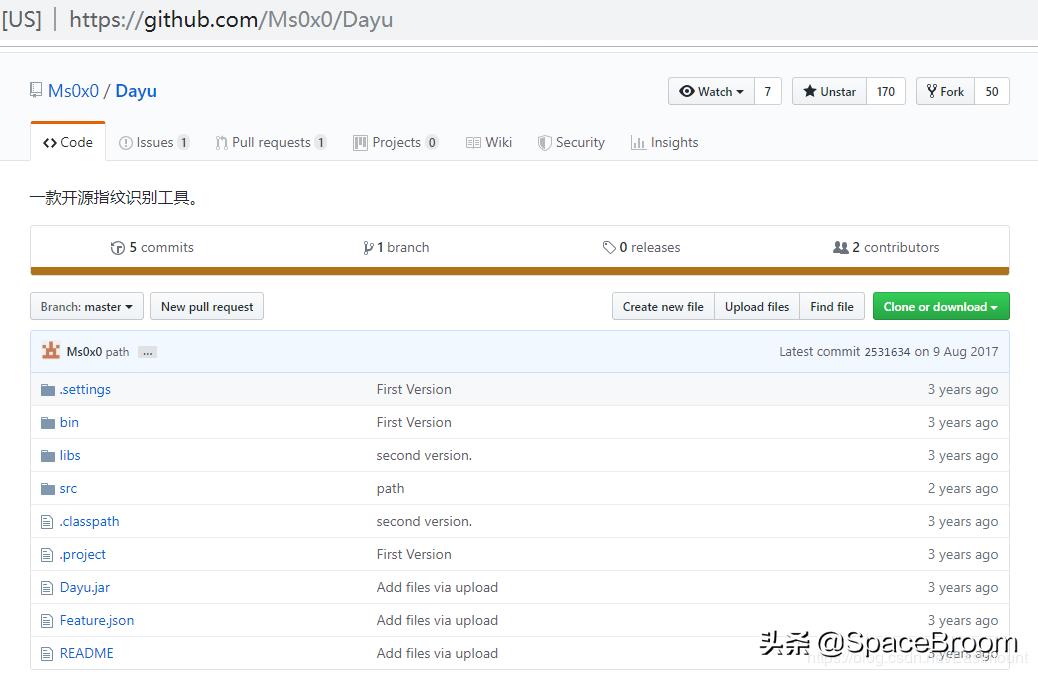Click the contributors icon beside 2 contributors

click(845, 247)
